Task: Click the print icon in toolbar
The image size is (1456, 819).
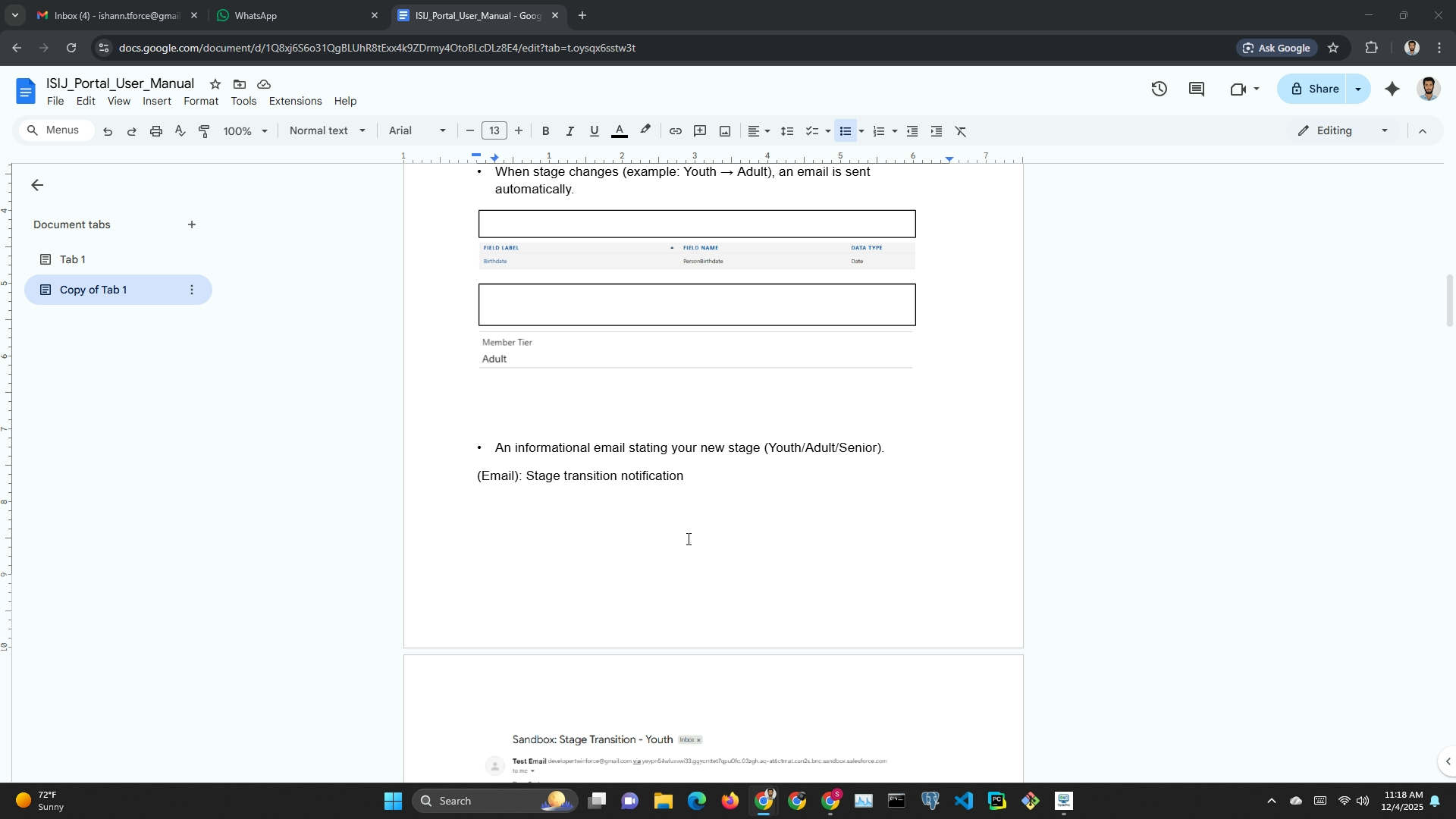Action: [x=156, y=131]
